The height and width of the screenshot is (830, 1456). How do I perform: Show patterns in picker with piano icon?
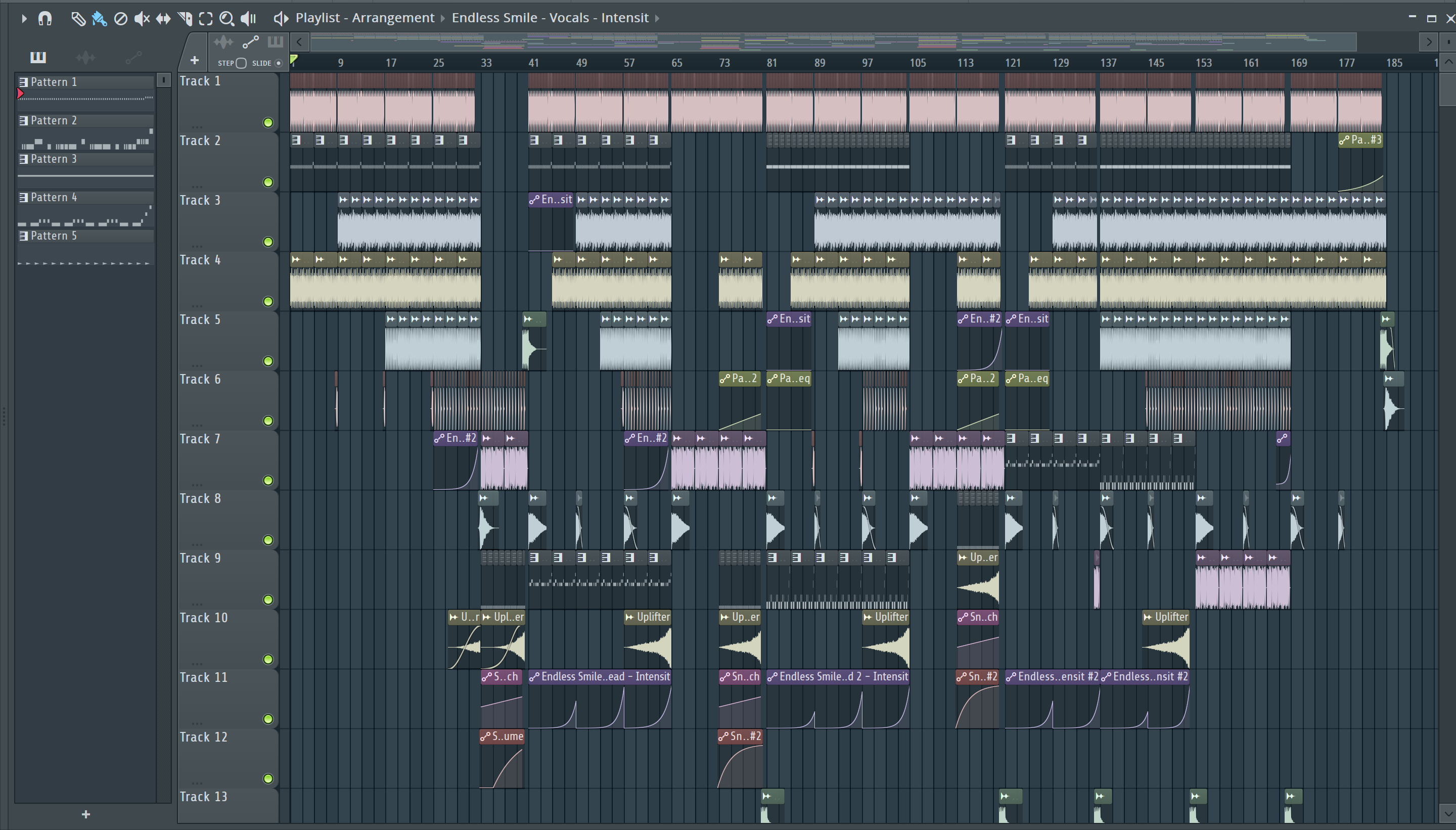(37, 57)
